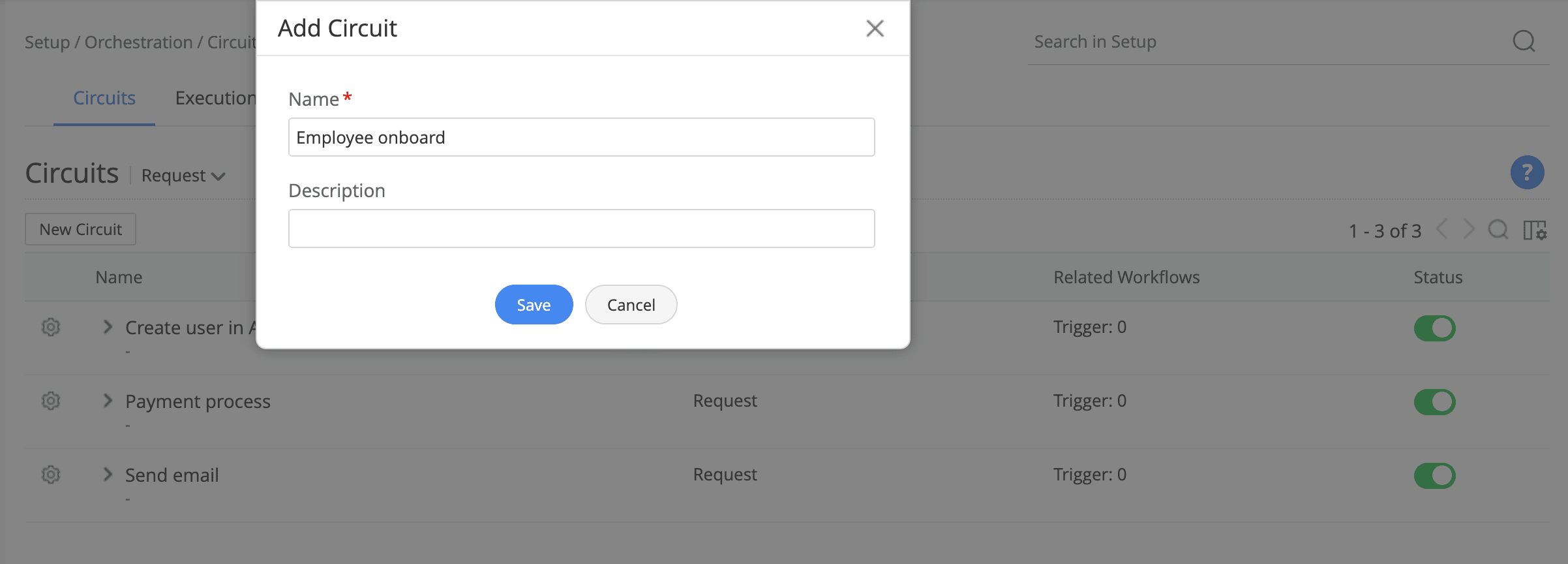Open the blue help question mark icon
The height and width of the screenshot is (564, 1568).
1527,172
